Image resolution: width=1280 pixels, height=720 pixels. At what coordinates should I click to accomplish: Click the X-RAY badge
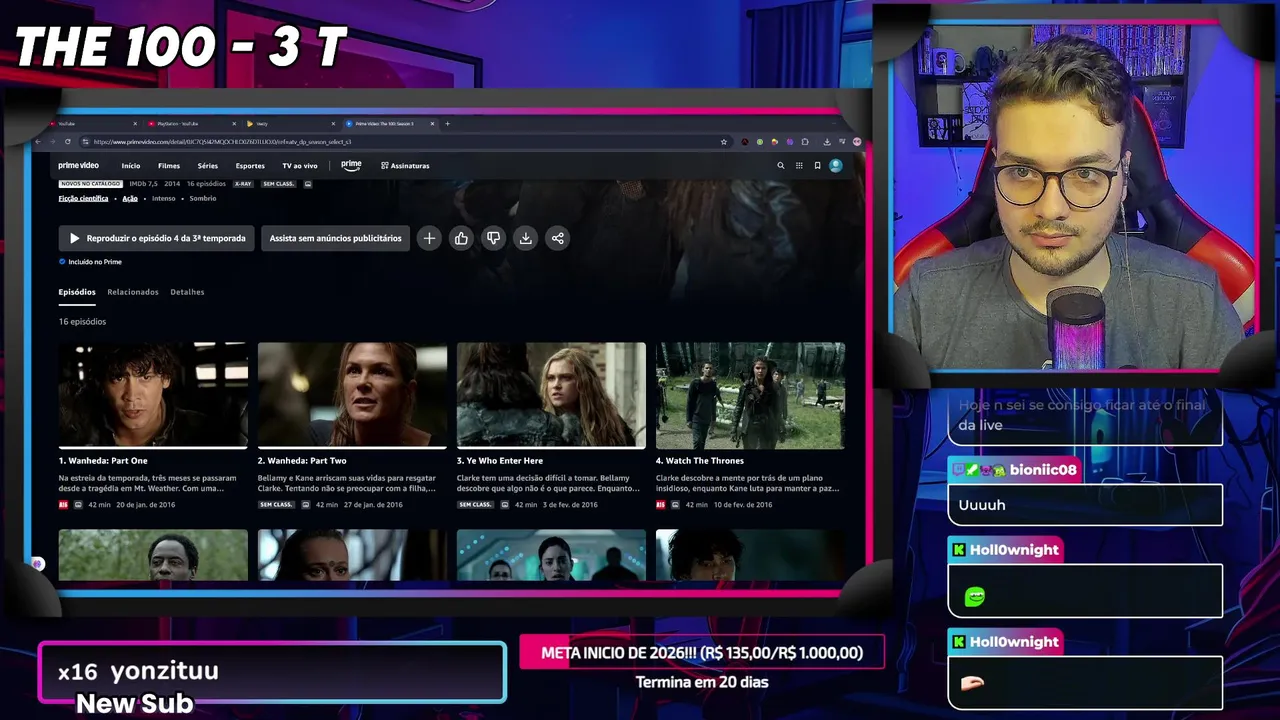click(243, 184)
